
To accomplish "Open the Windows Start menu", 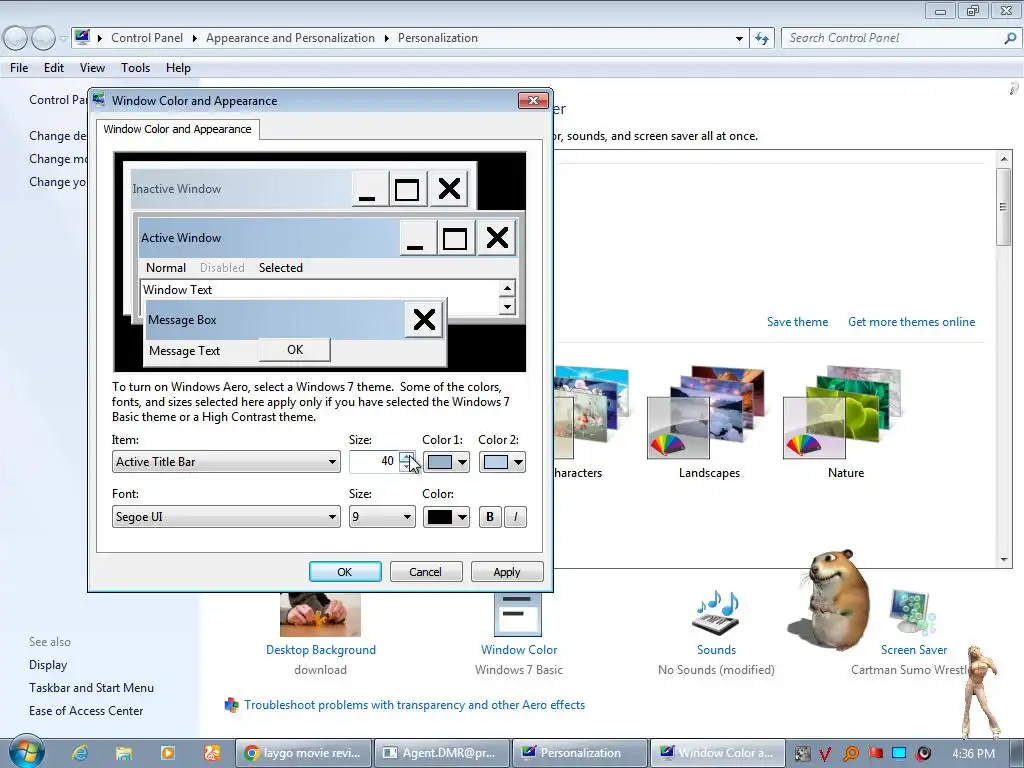I will tap(26, 751).
